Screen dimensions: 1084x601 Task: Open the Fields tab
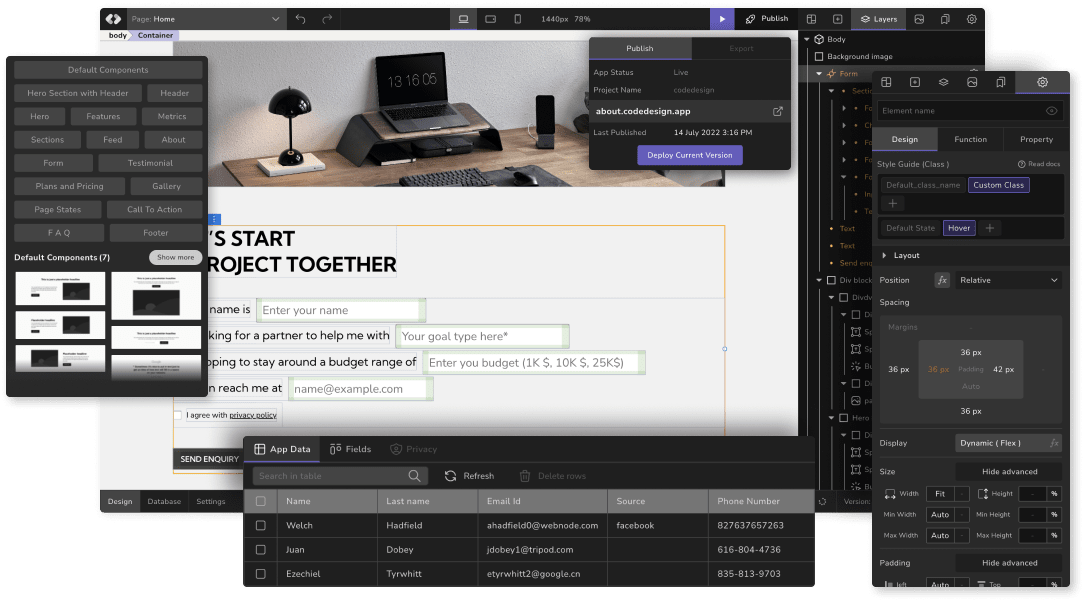click(351, 449)
